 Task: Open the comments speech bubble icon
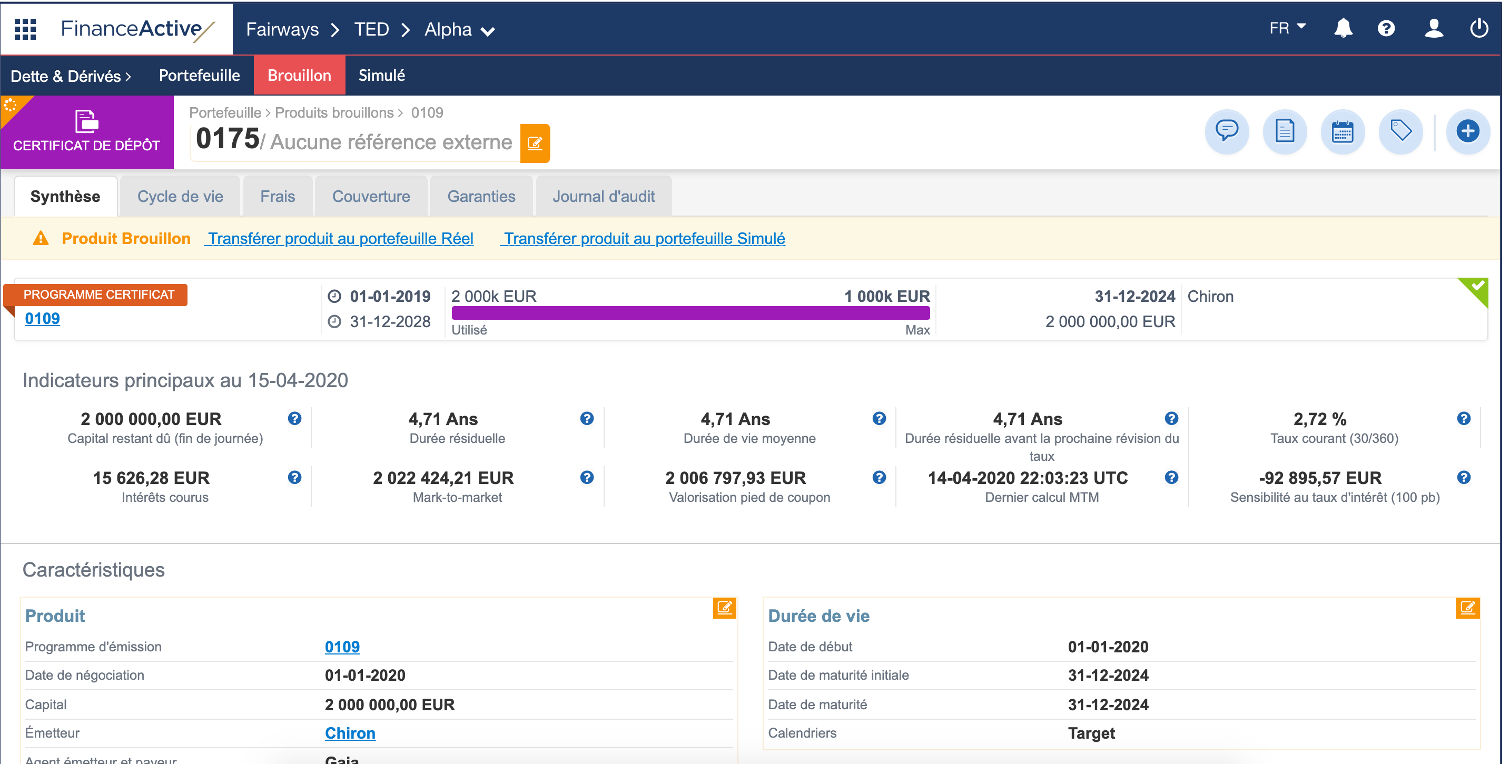pyautogui.click(x=1226, y=131)
